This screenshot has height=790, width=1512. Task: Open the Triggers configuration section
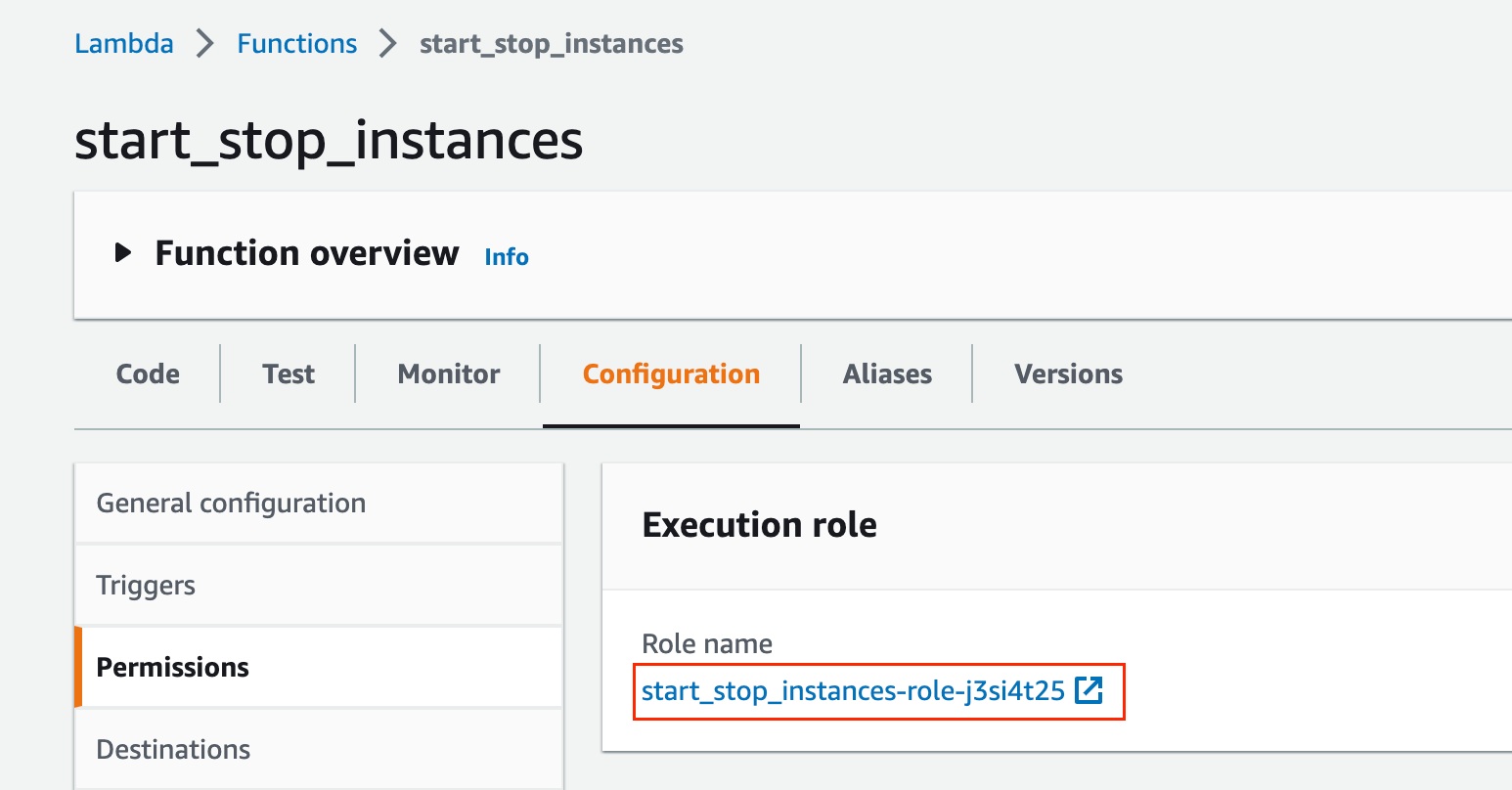146,585
